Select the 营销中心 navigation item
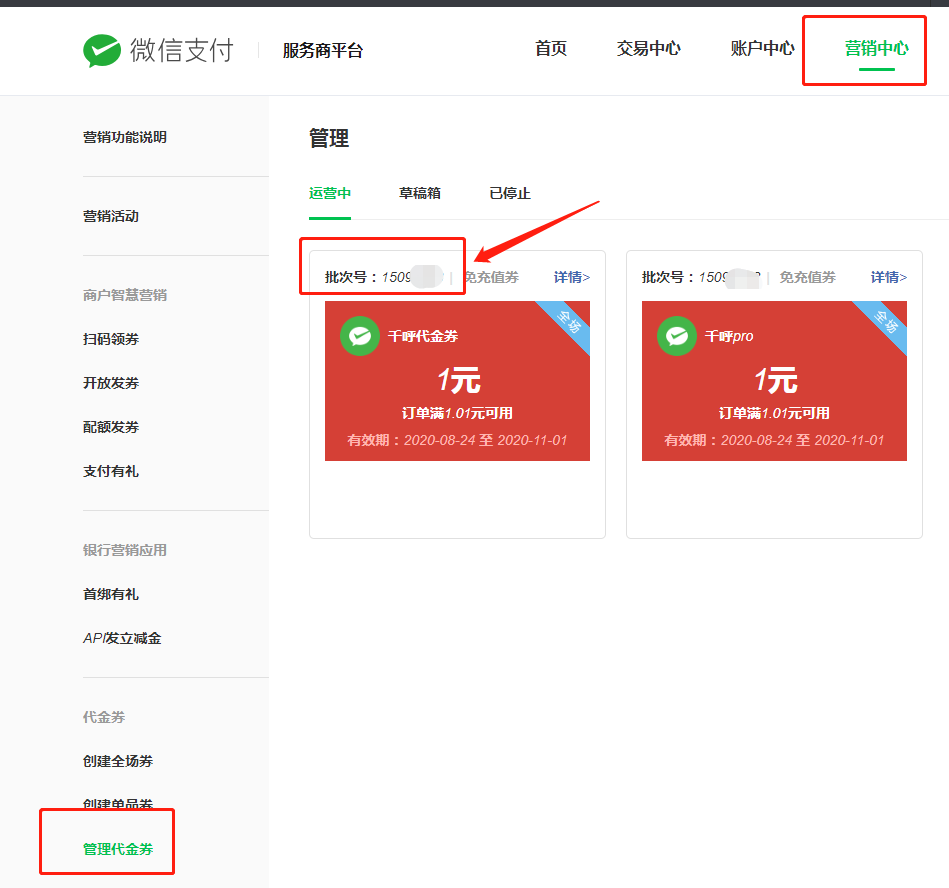This screenshot has width=949, height=888. (x=876, y=48)
